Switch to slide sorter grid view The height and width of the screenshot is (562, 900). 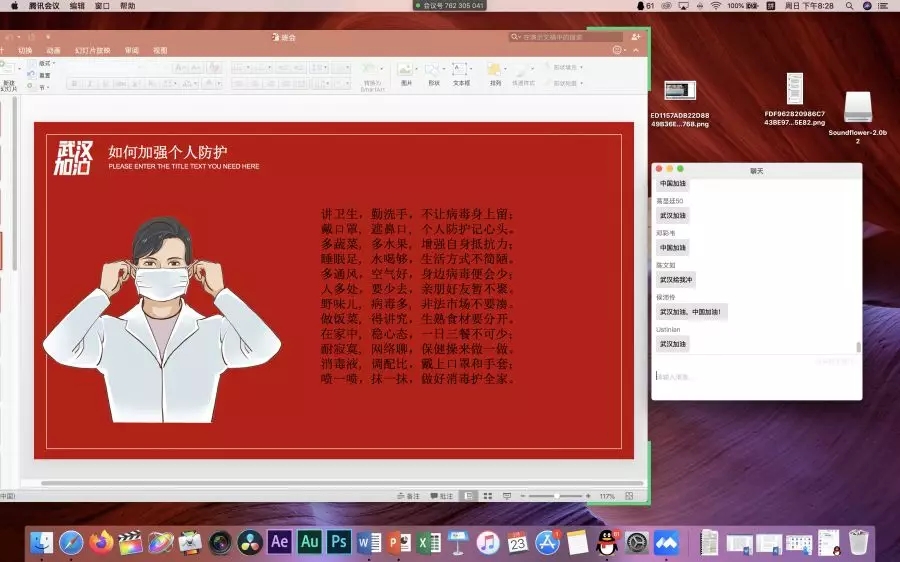point(487,496)
